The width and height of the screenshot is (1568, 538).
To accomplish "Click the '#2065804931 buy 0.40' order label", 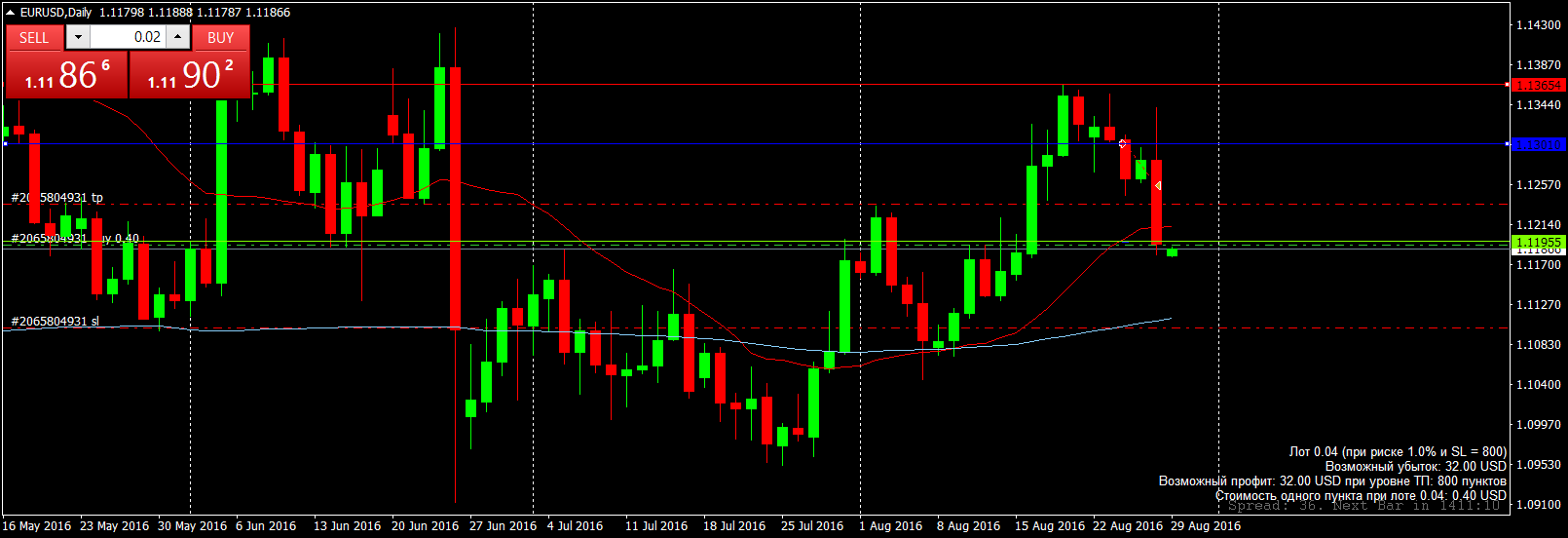I will [75, 239].
